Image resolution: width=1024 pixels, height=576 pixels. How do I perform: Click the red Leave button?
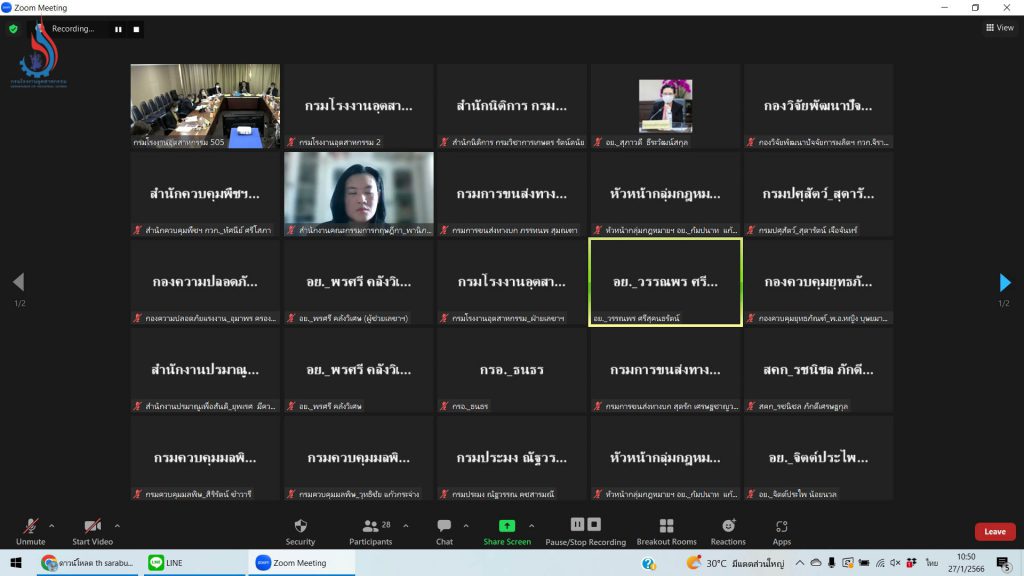pos(994,531)
